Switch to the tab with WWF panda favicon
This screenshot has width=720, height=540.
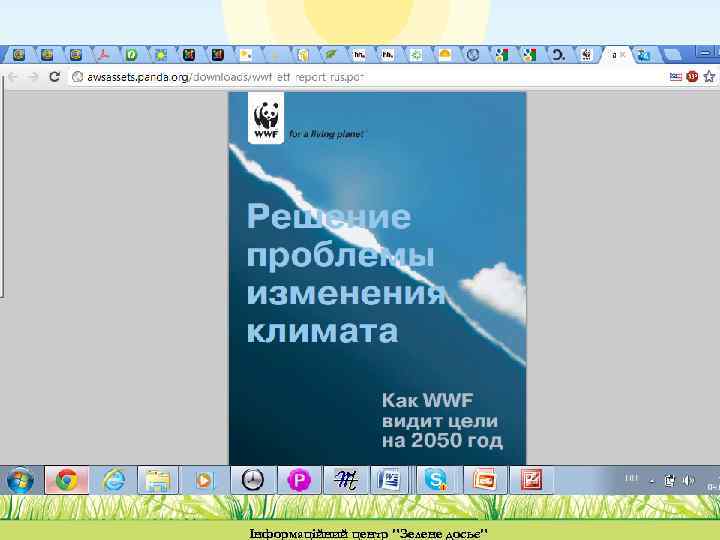(586, 55)
